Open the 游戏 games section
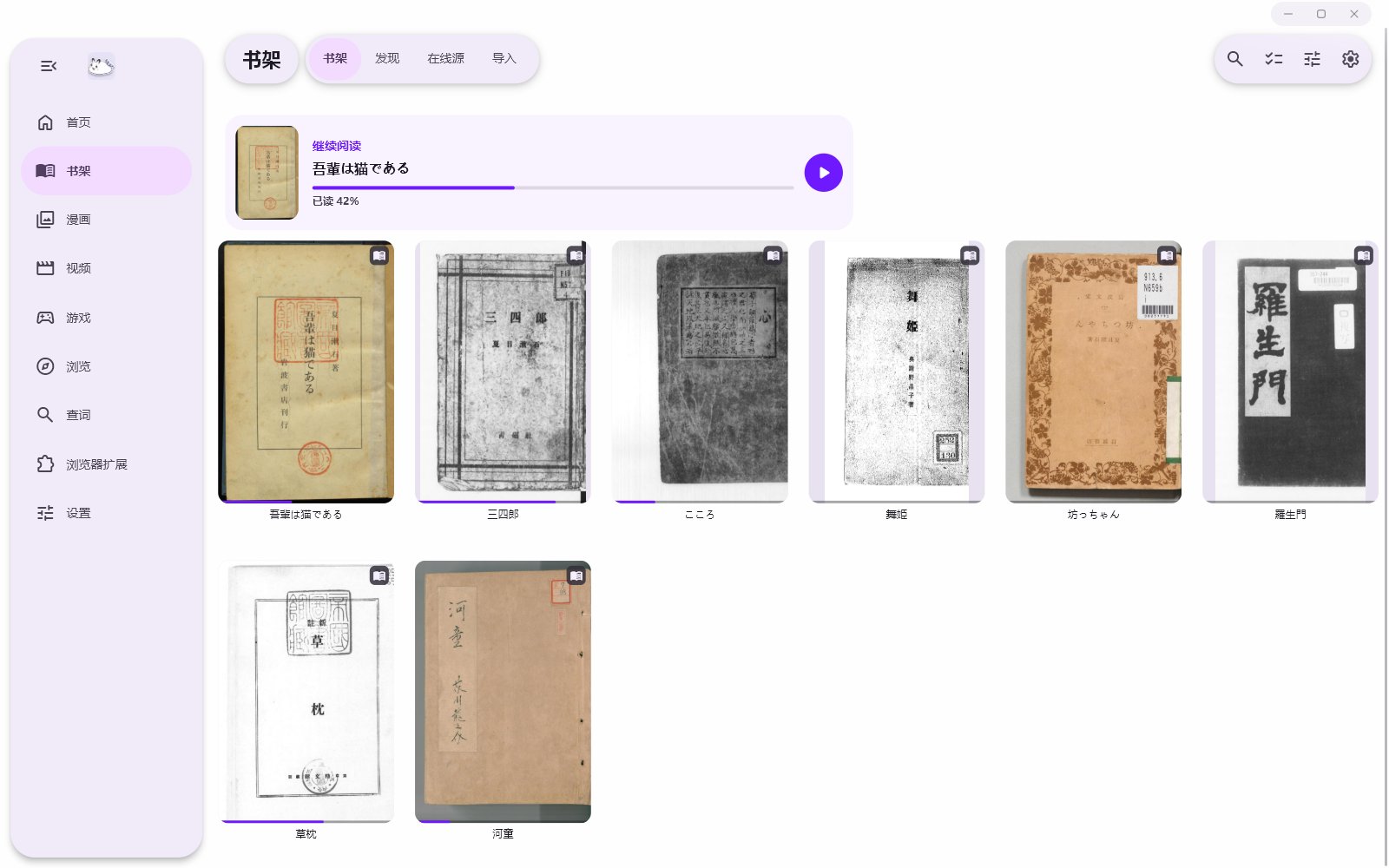1389x868 pixels. pos(106,318)
